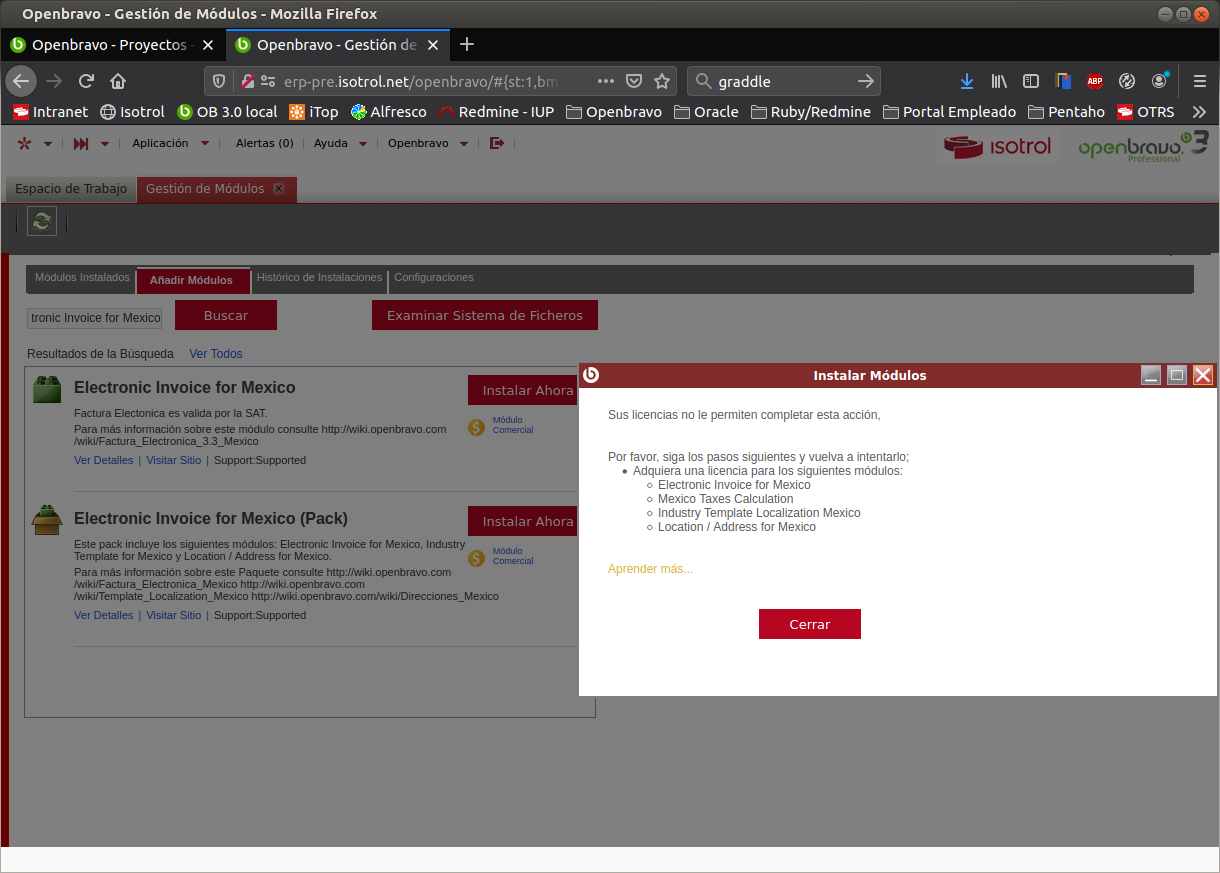The image size is (1220, 873).
Task: Open the Firefox hamburger menu
Action: tap(1199, 81)
